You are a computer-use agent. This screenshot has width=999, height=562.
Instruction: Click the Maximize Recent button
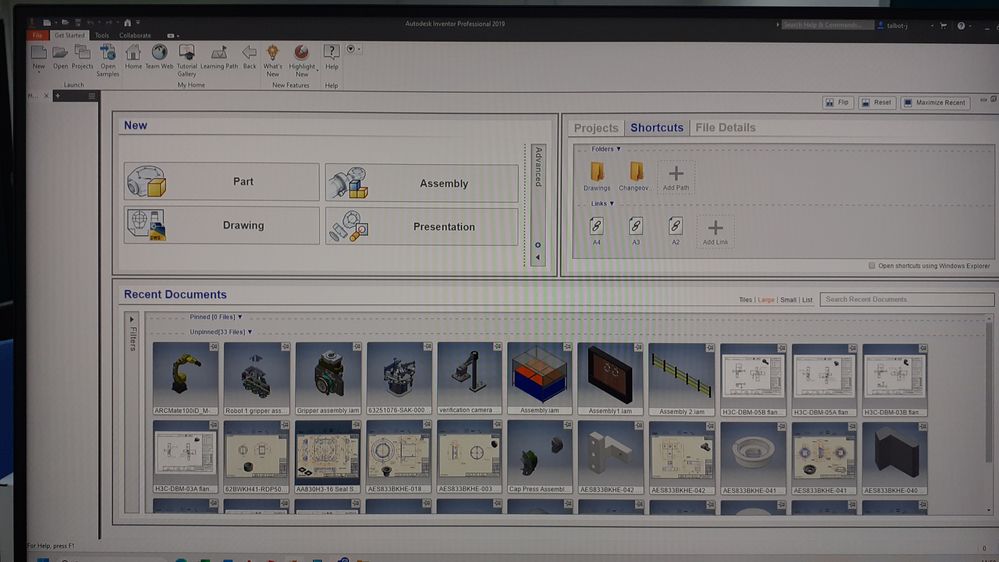click(935, 103)
